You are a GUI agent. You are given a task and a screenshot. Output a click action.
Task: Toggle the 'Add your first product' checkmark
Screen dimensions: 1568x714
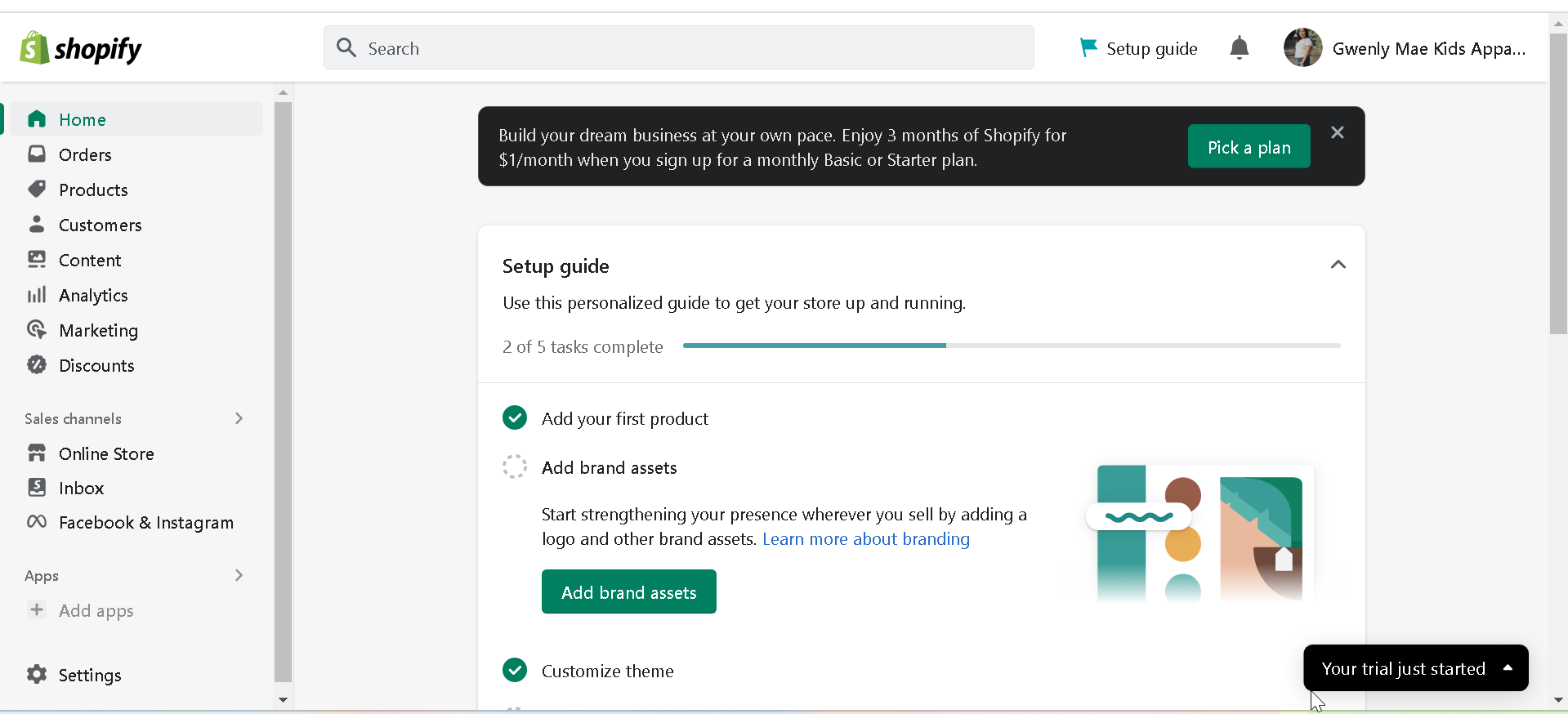coord(515,418)
